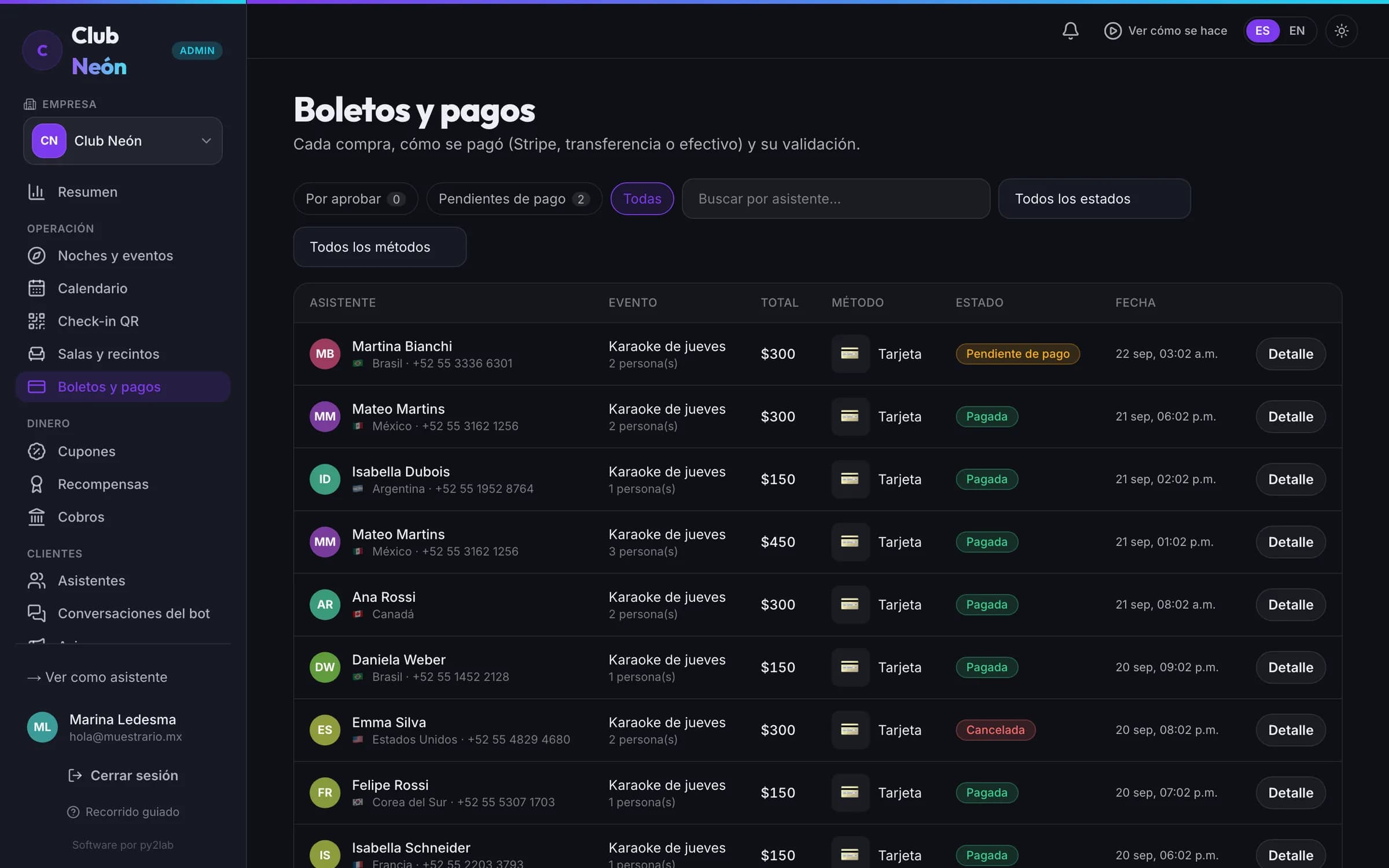The width and height of the screenshot is (1389, 868).
Task: Open Detalle for Emma Silva
Action: coord(1290,730)
